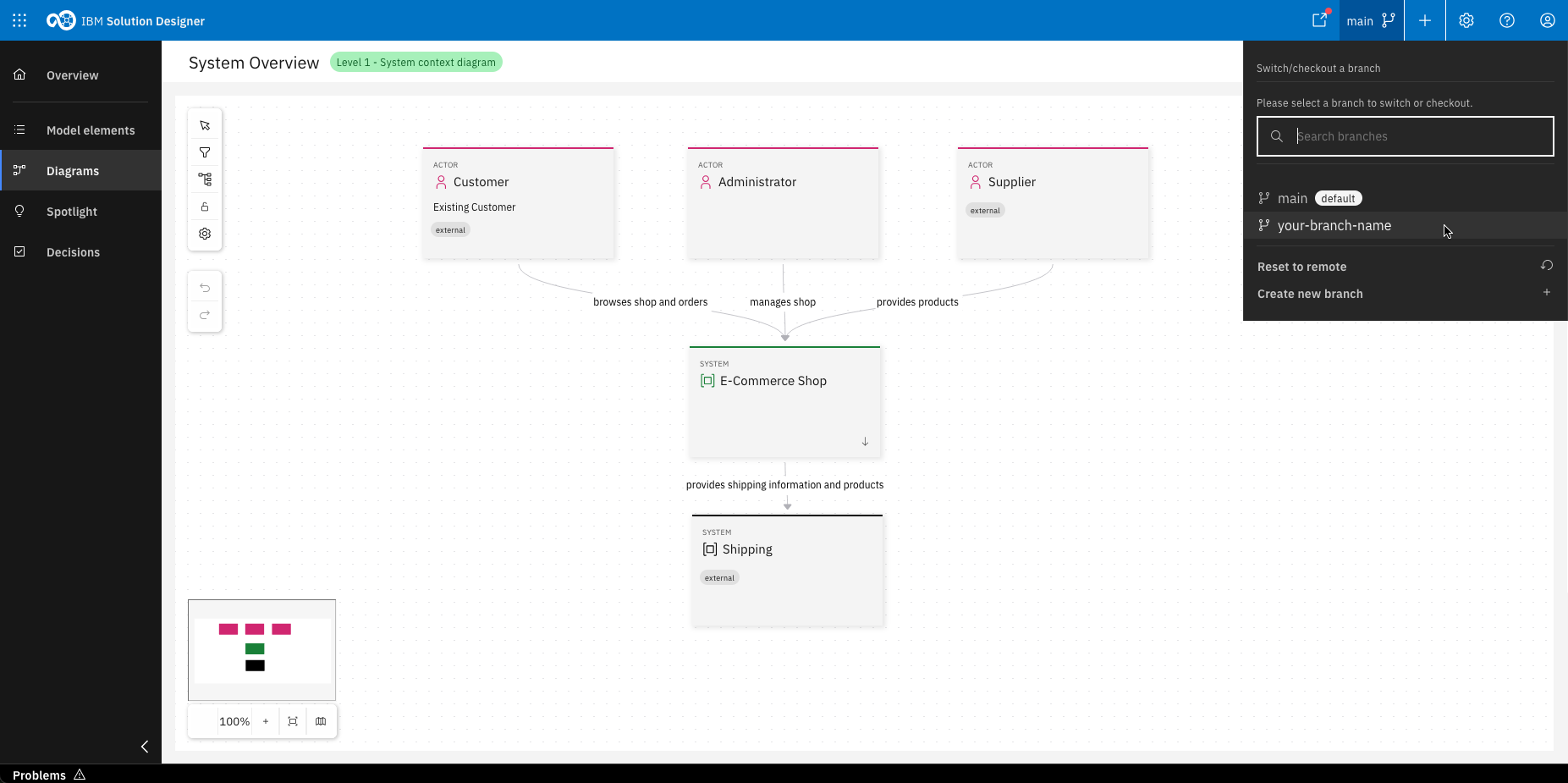
Task: Open diagram settings gear in the toolbar
Action: [205, 234]
